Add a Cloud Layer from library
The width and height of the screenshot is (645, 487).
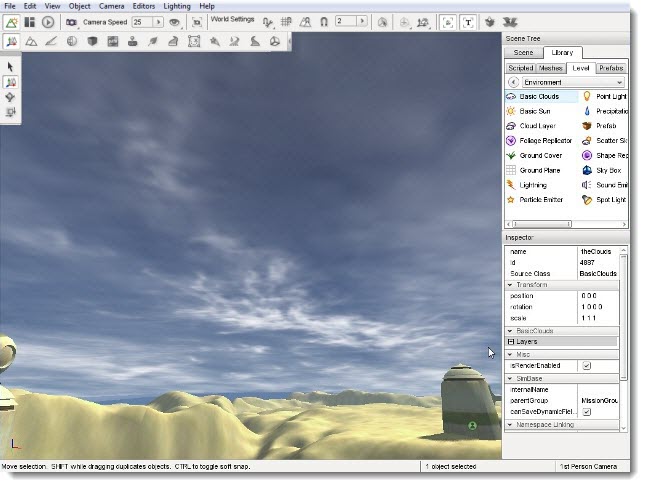pyautogui.click(x=538, y=126)
